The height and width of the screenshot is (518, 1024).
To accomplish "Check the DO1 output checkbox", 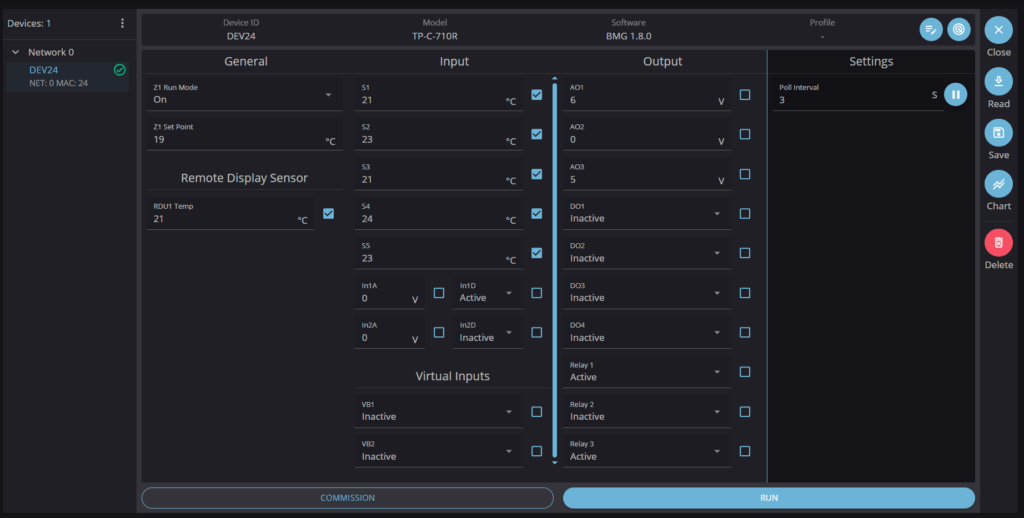I will click(744, 214).
